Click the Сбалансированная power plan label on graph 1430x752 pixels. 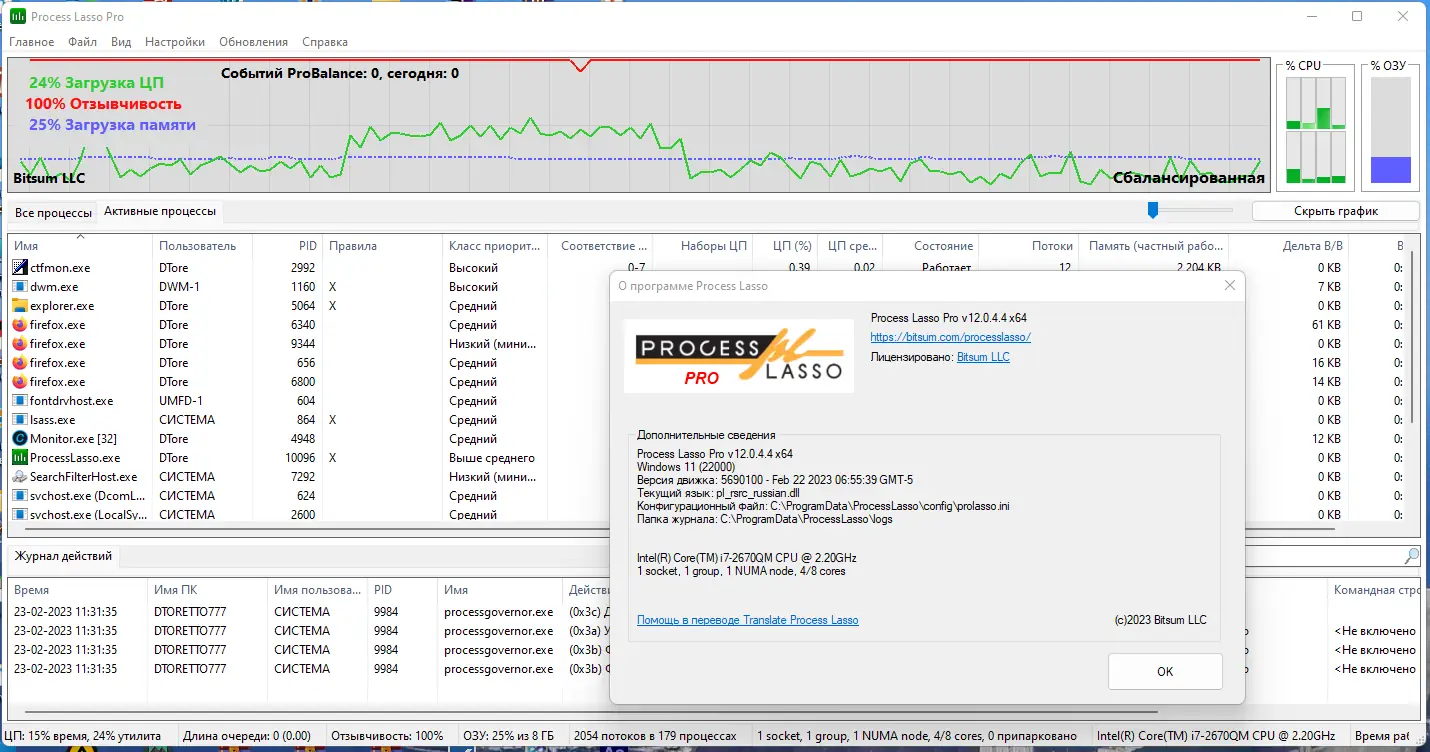tap(1189, 178)
